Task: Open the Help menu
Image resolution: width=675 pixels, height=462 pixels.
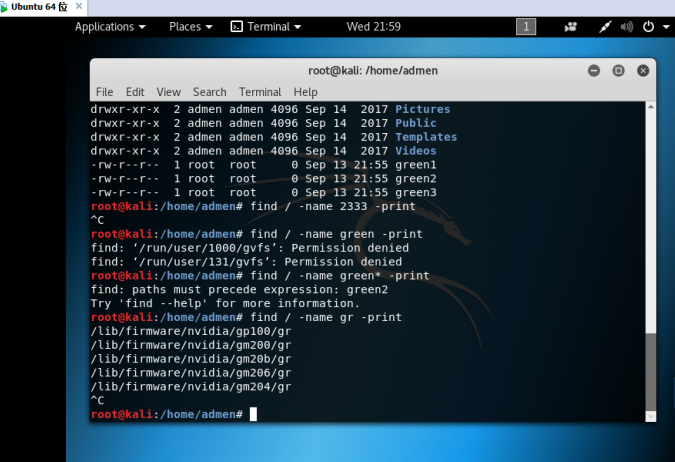Action: pos(305,92)
